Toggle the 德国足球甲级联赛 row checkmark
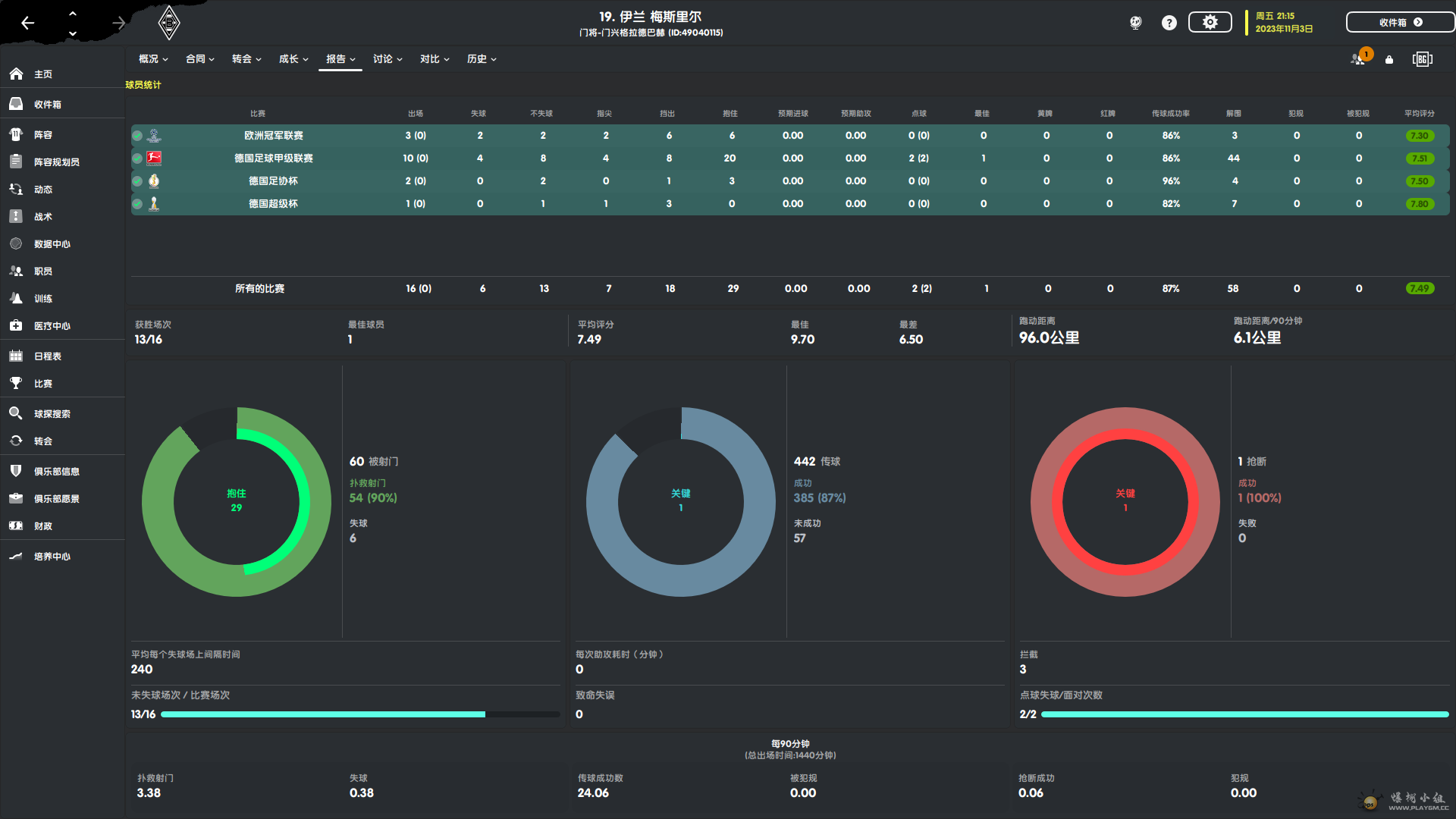 point(137,158)
